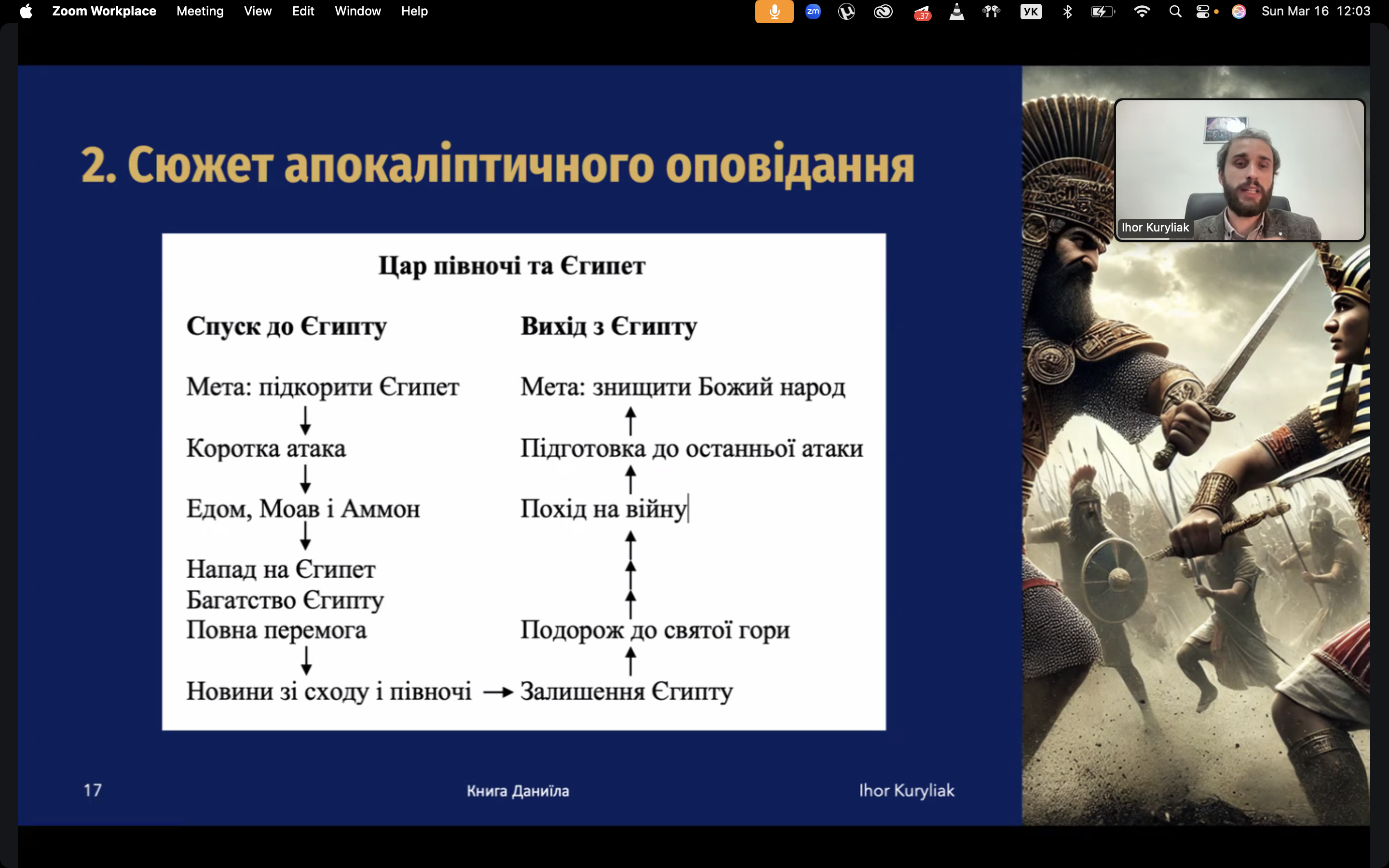The image size is (1389, 868).
Task: Open Spotlight search magnifier icon
Action: coord(1175,12)
